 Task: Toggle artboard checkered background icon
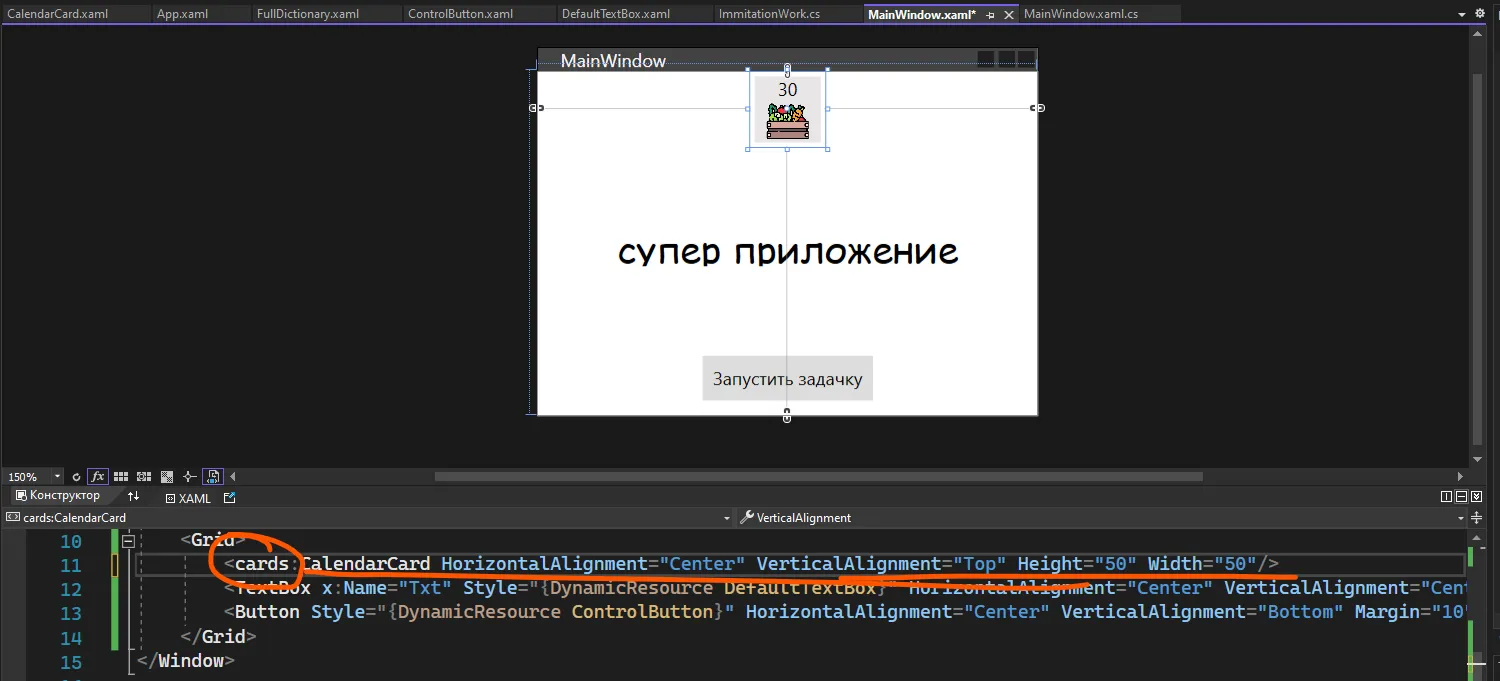point(166,477)
